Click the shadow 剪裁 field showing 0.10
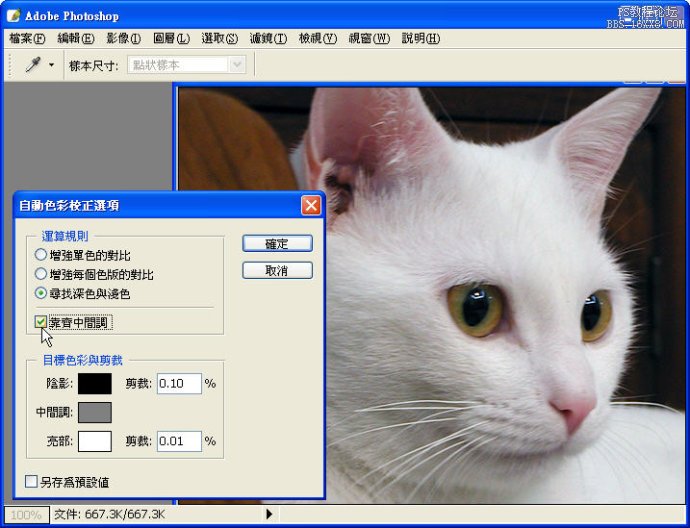Viewport: 690px width, 528px height. pyautogui.click(x=178, y=383)
